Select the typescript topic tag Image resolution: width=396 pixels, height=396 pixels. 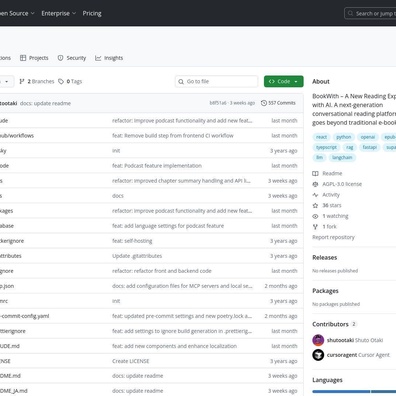pyautogui.click(x=326, y=147)
